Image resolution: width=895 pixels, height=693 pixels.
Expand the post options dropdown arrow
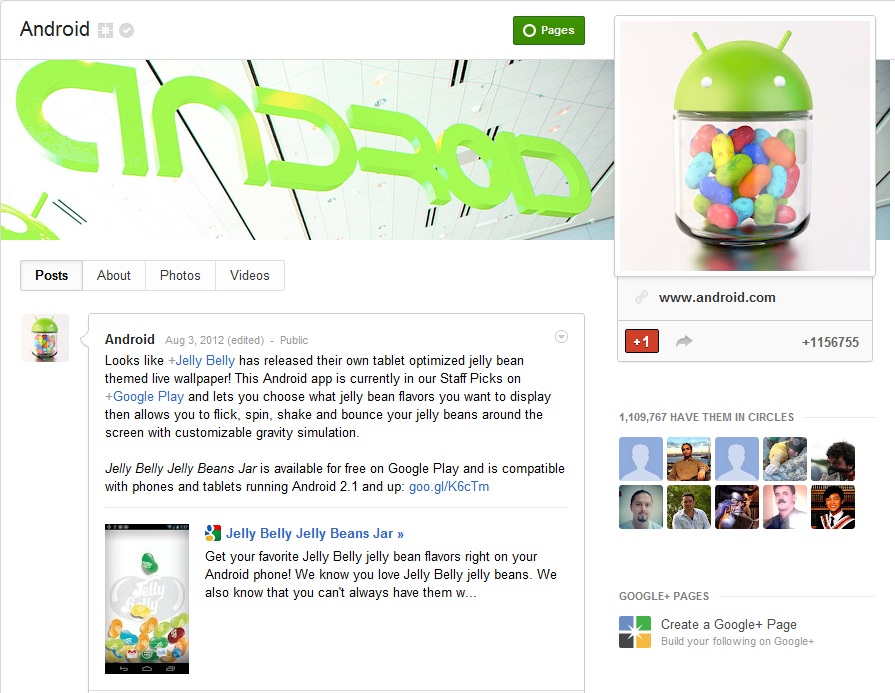(x=562, y=337)
